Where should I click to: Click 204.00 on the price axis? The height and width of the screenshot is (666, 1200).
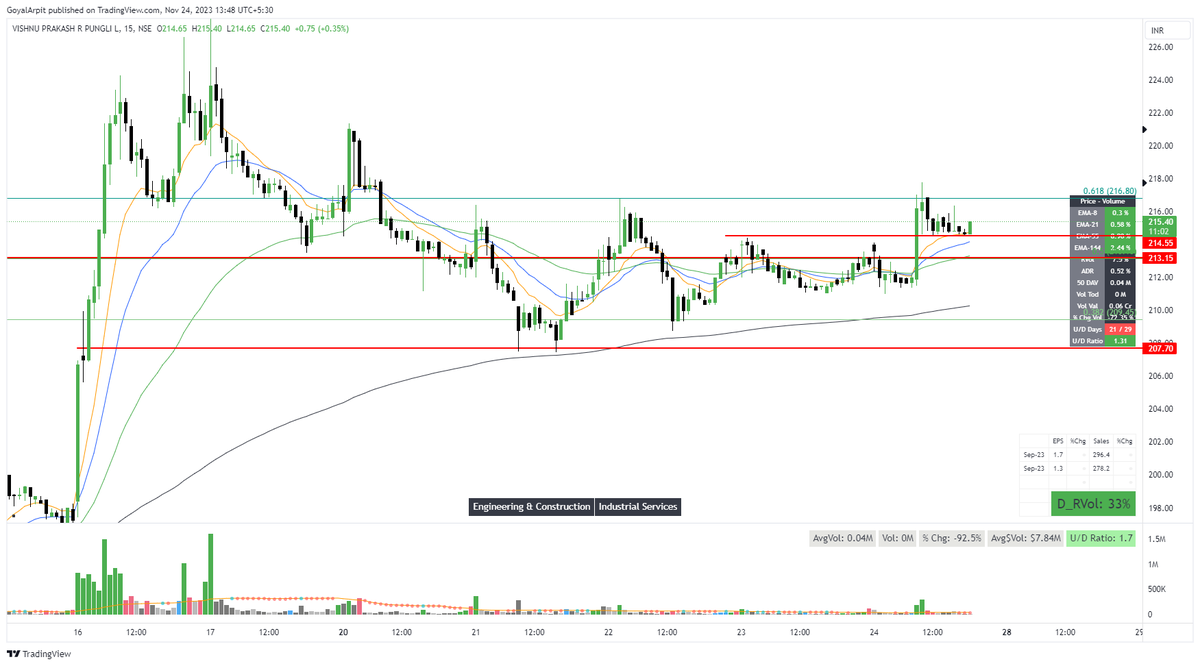[x=1160, y=409]
